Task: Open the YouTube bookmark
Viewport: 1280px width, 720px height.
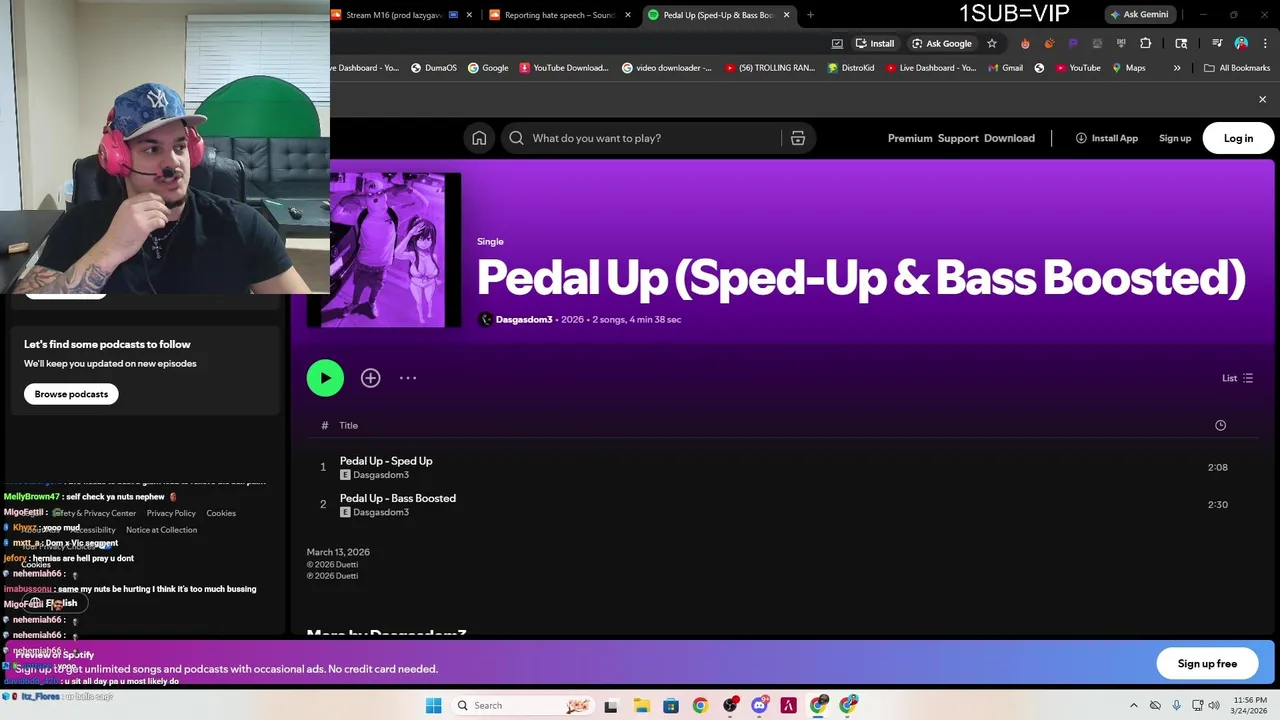Action: (1078, 68)
